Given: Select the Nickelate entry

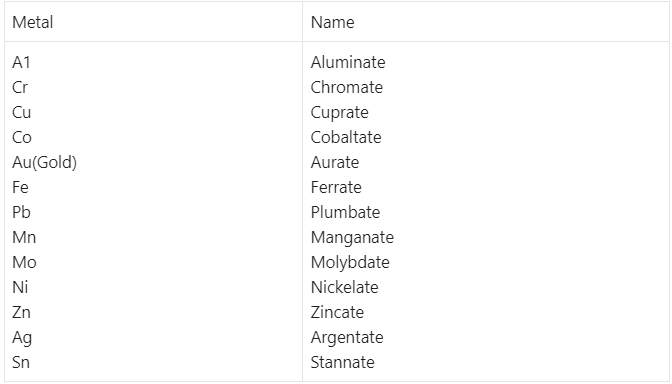Looking at the screenshot, I should pos(345,288).
